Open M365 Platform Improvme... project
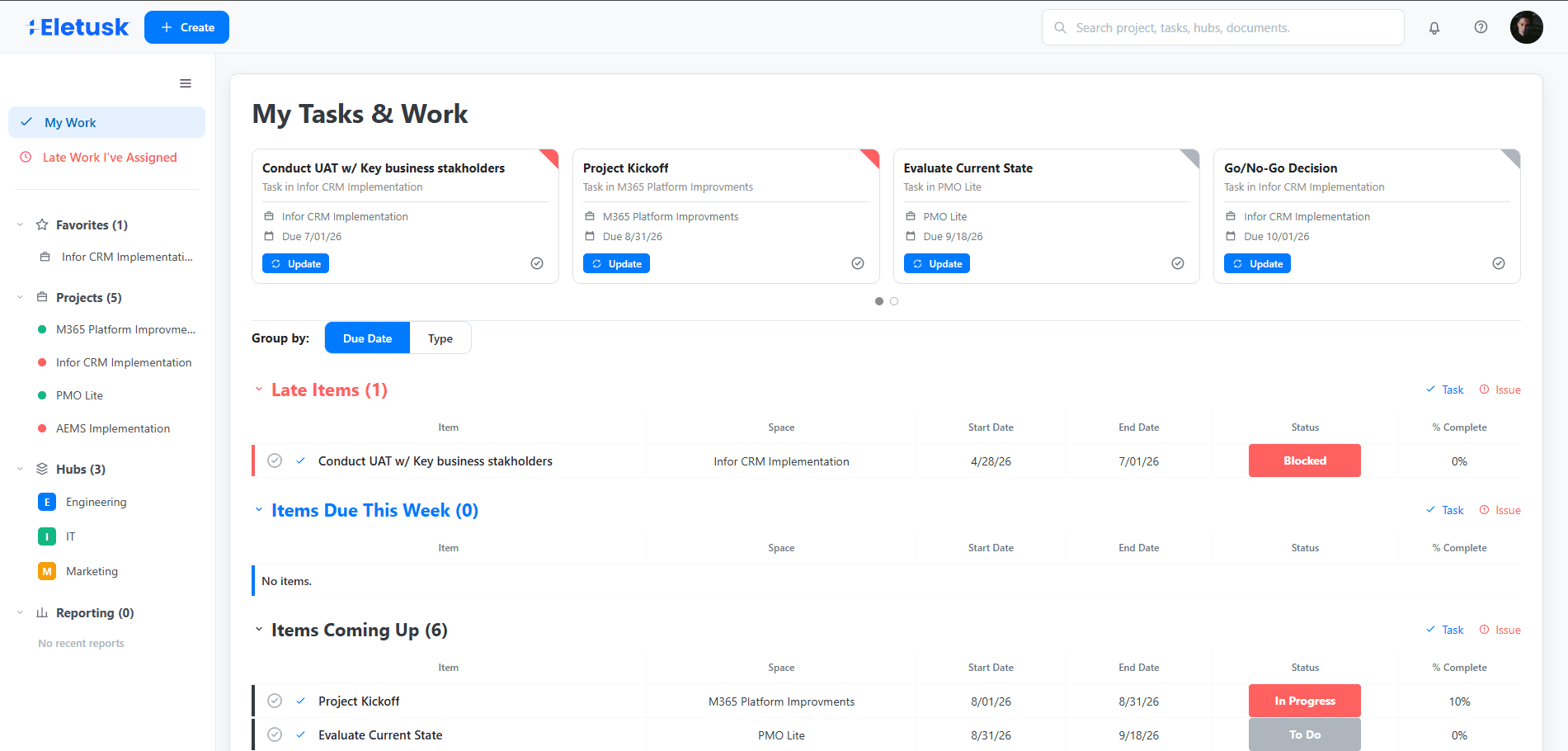This screenshot has height=751, width=1568. [125, 329]
